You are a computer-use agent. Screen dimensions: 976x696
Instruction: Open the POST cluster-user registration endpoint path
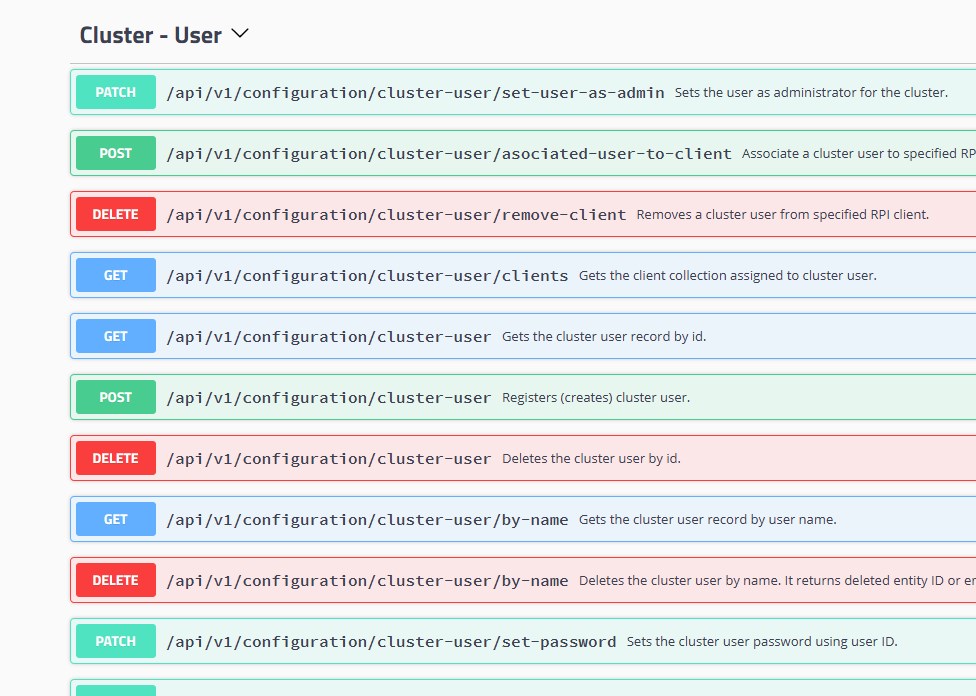point(330,397)
